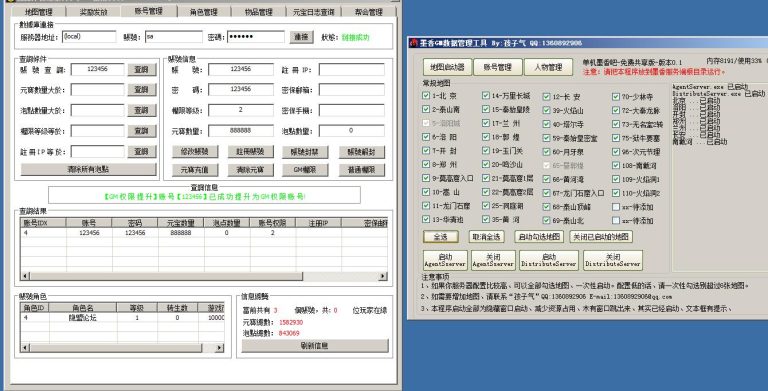Click 查询 button in the 元宝数量大于 row
The height and width of the screenshot is (391, 768).
[x=142, y=90]
